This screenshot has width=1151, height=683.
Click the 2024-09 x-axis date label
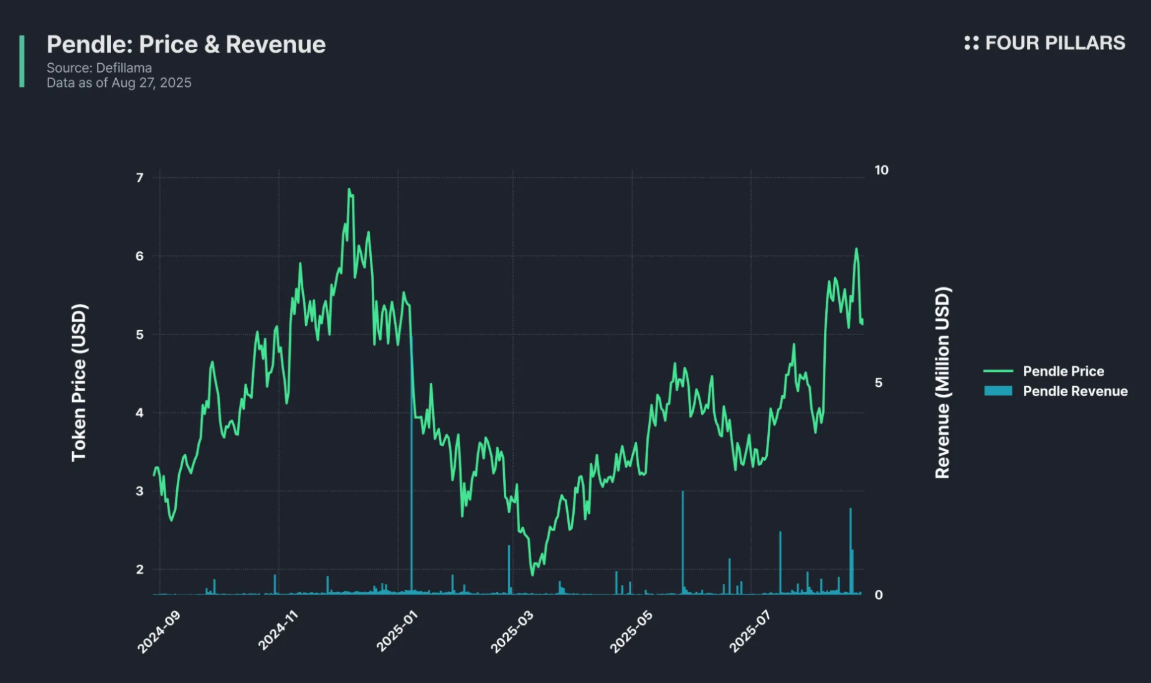coord(160,632)
